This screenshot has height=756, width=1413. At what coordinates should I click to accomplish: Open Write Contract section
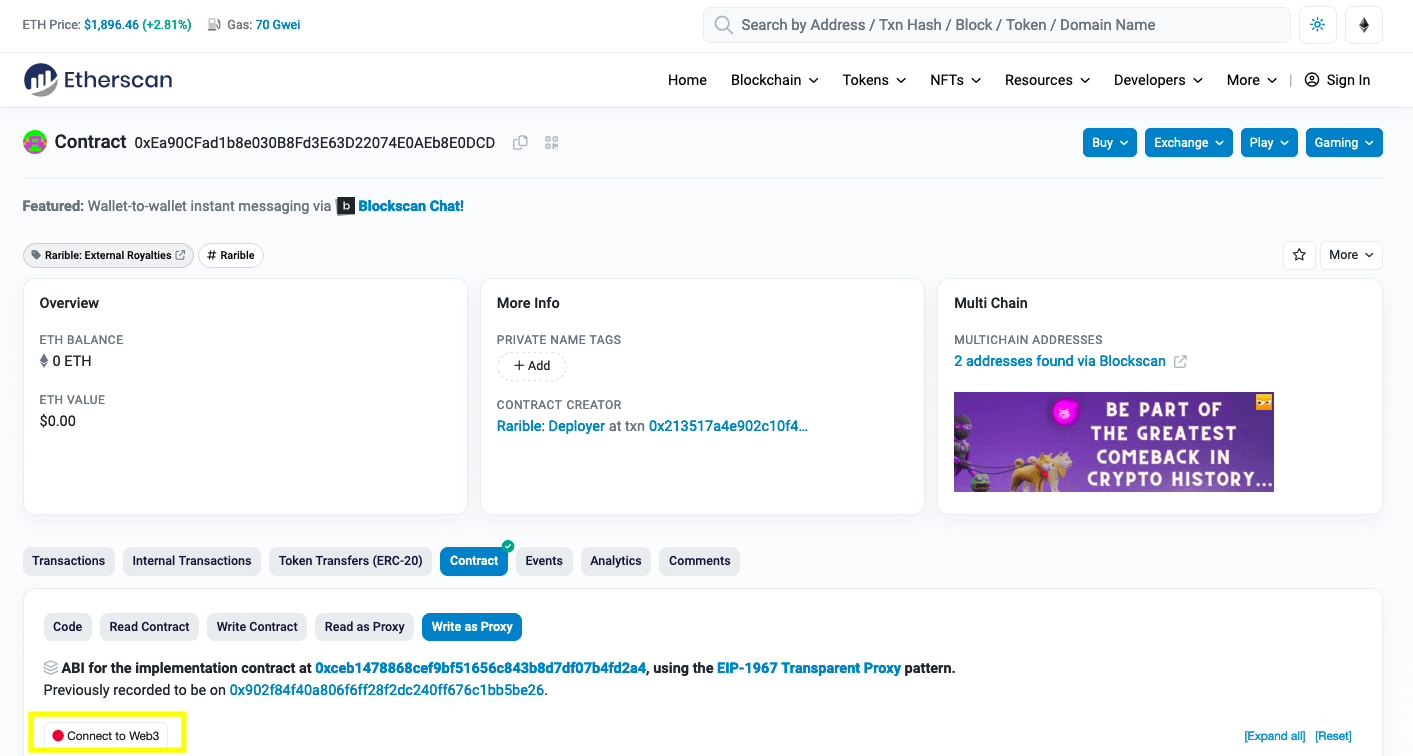(257, 627)
